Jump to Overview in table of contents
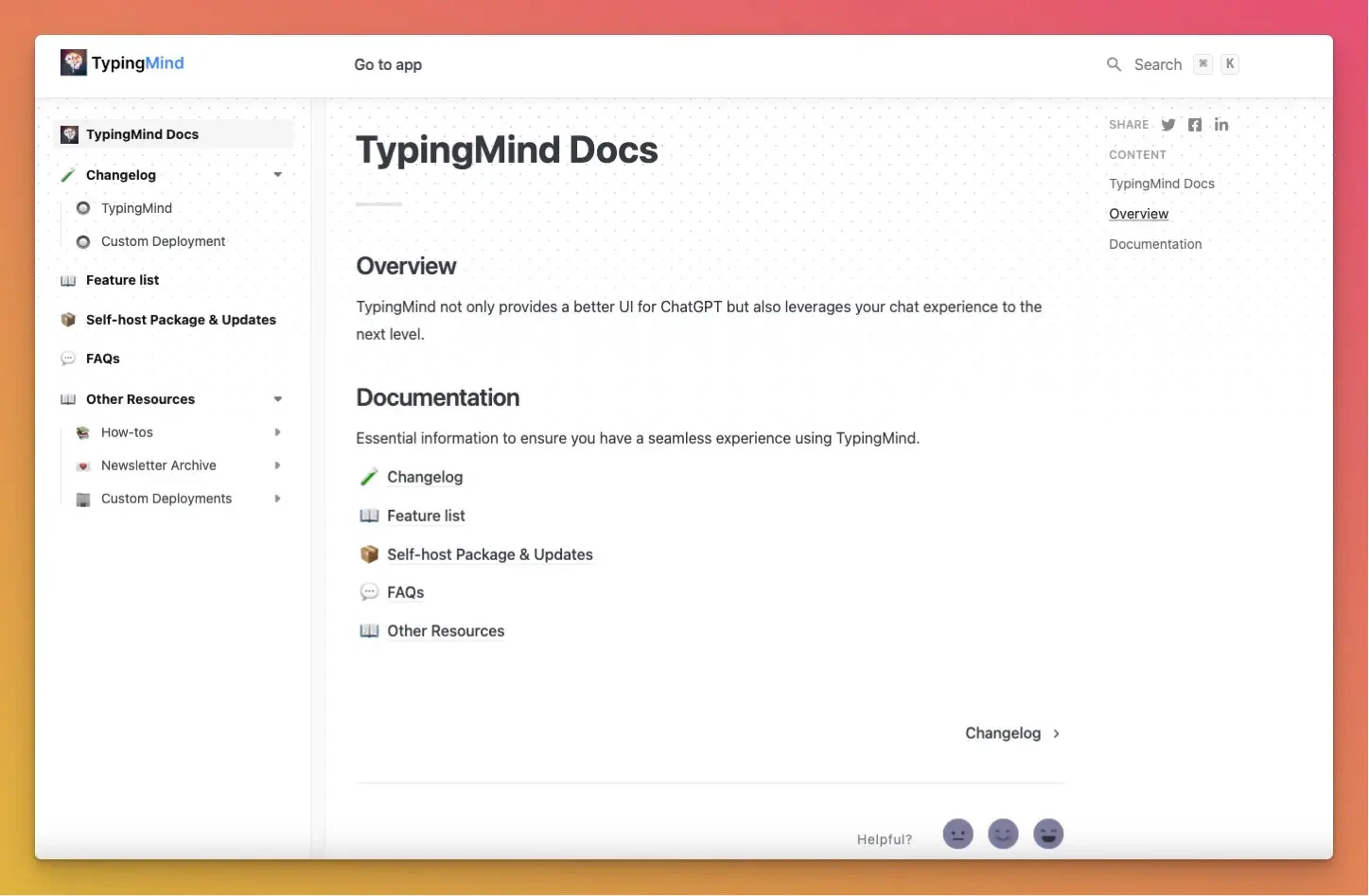 pyautogui.click(x=1138, y=214)
